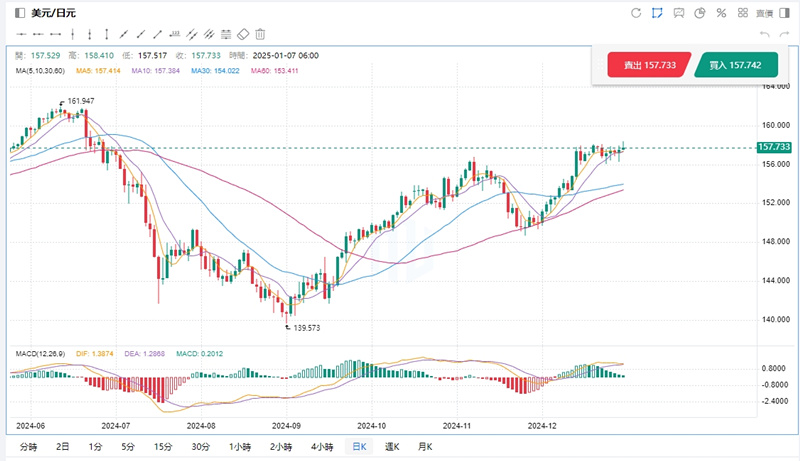Toggle the drawing tools icon

pos(657,13)
